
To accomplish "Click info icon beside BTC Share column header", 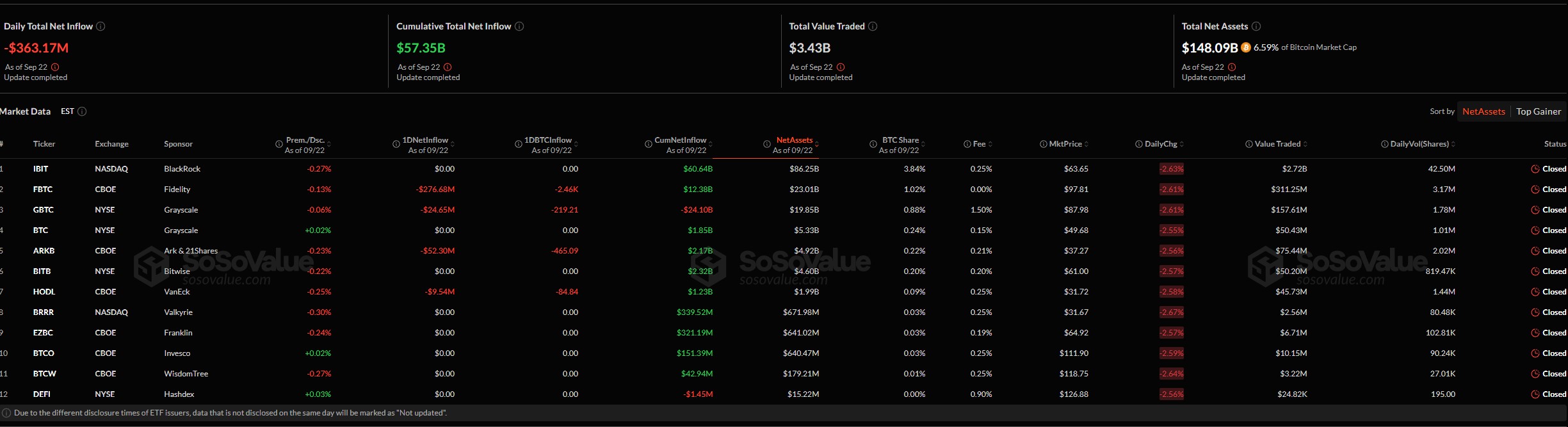I will coord(873,144).
